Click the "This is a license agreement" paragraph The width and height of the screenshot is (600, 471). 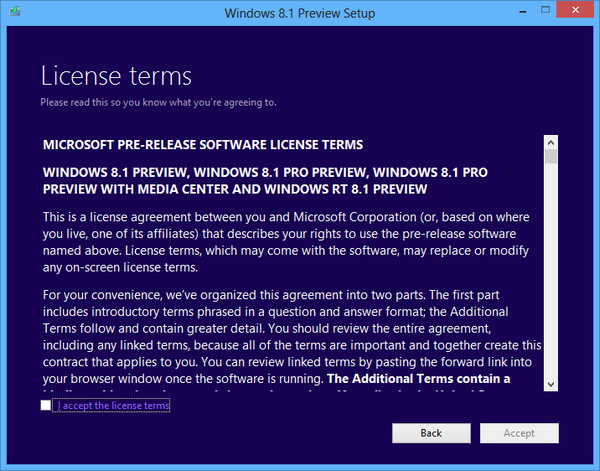pos(286,242)
